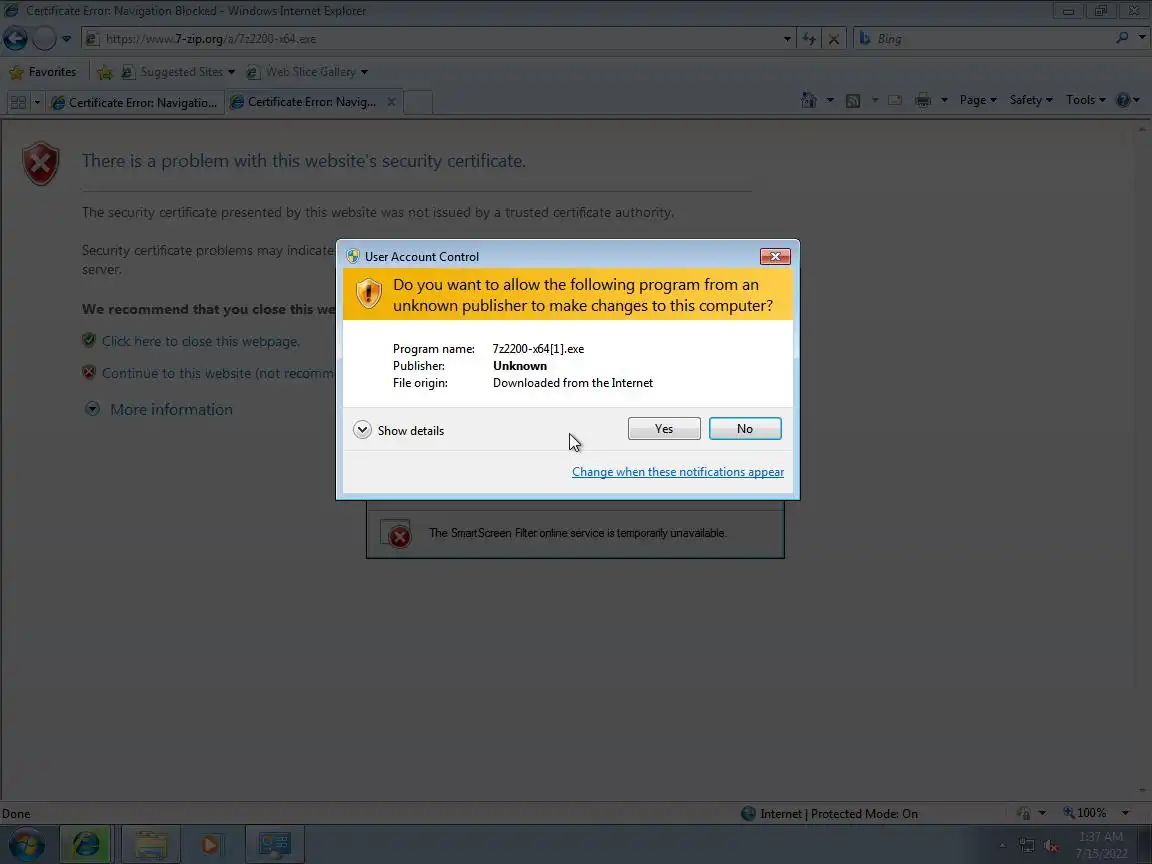This screenshot has height=864, width=1152.
Task: Click Yes in User Account Control dialog
Action: (664, 428)
